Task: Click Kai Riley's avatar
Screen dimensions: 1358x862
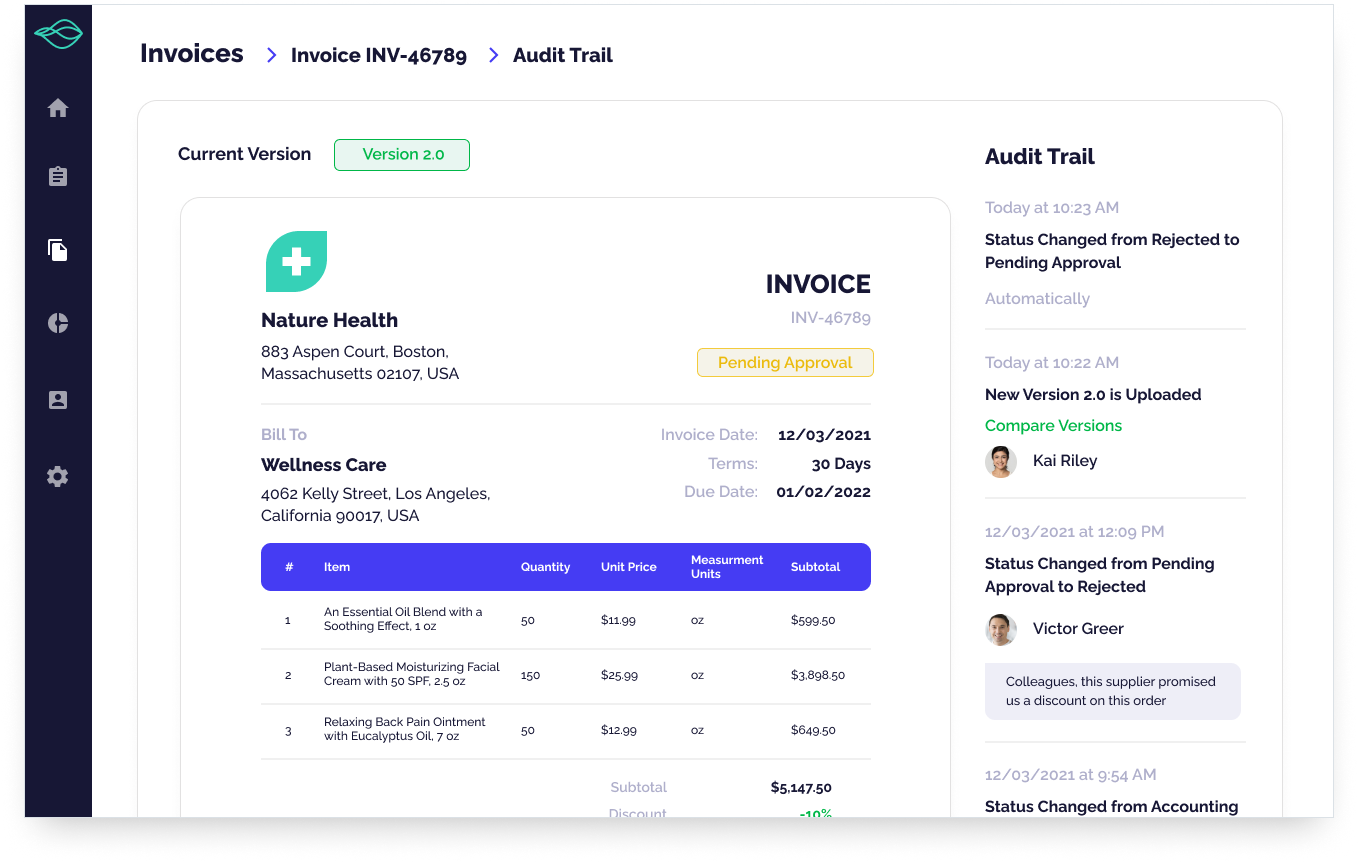Action: point(1001,461)
